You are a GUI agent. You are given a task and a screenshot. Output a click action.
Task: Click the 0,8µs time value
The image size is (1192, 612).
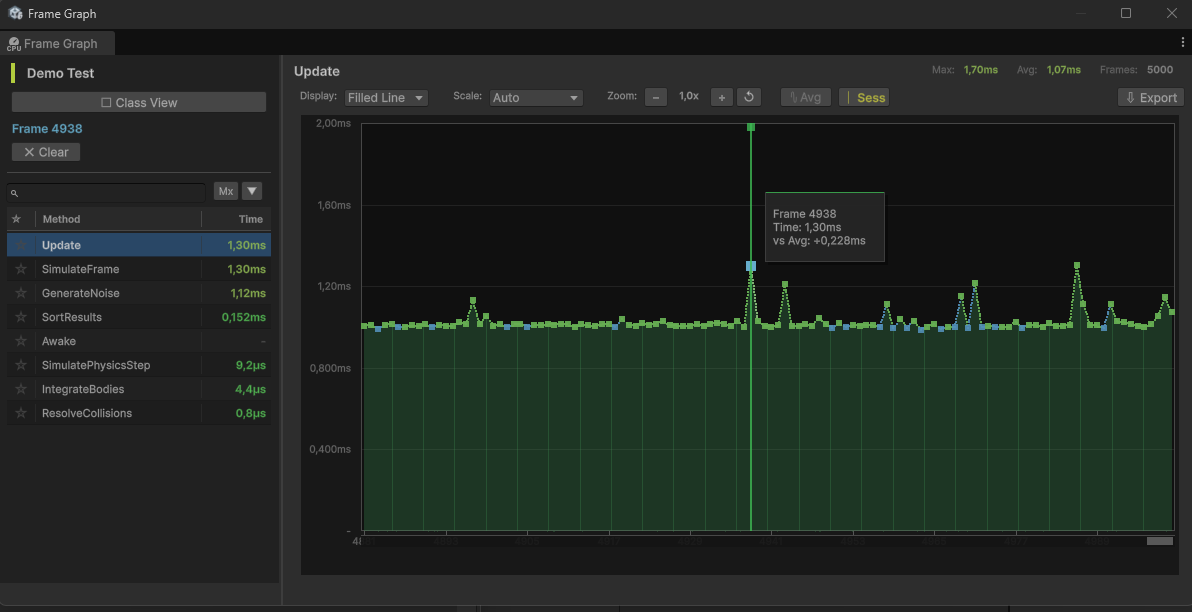(250, 413)
